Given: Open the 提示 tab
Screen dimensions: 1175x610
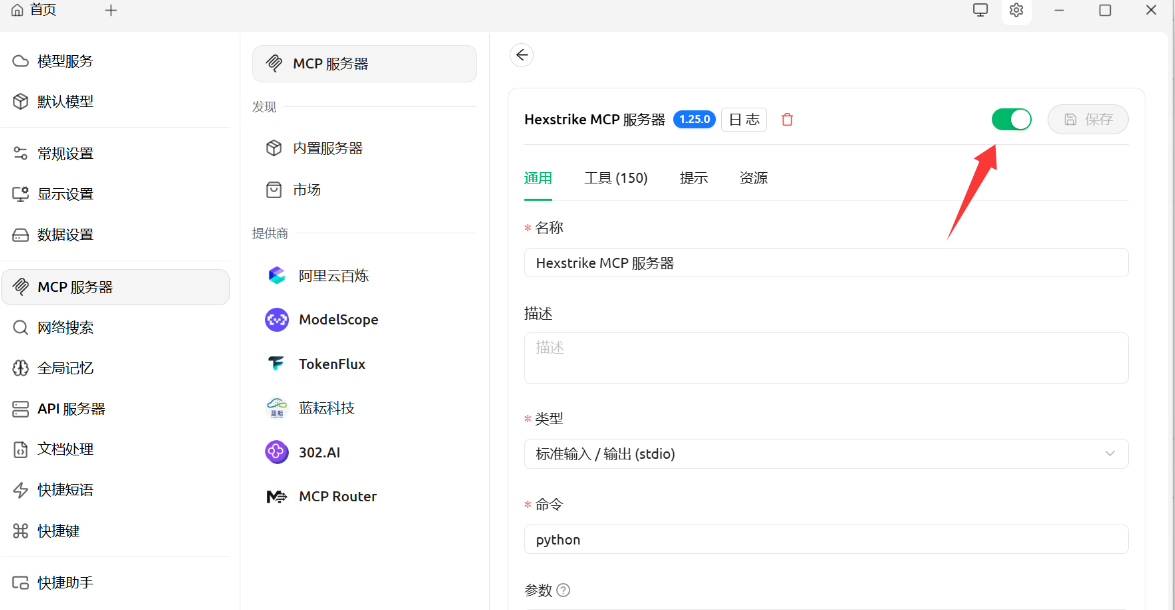Looking at the screenshot, I should 693,178.
